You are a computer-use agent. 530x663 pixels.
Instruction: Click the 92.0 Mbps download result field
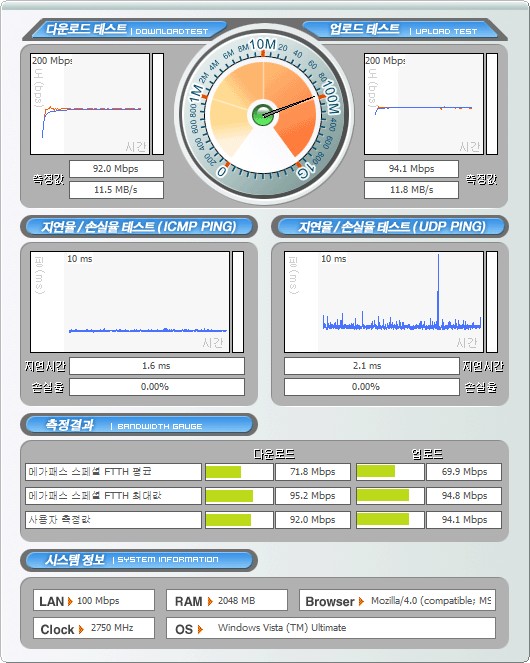click(x=116, y=169)
